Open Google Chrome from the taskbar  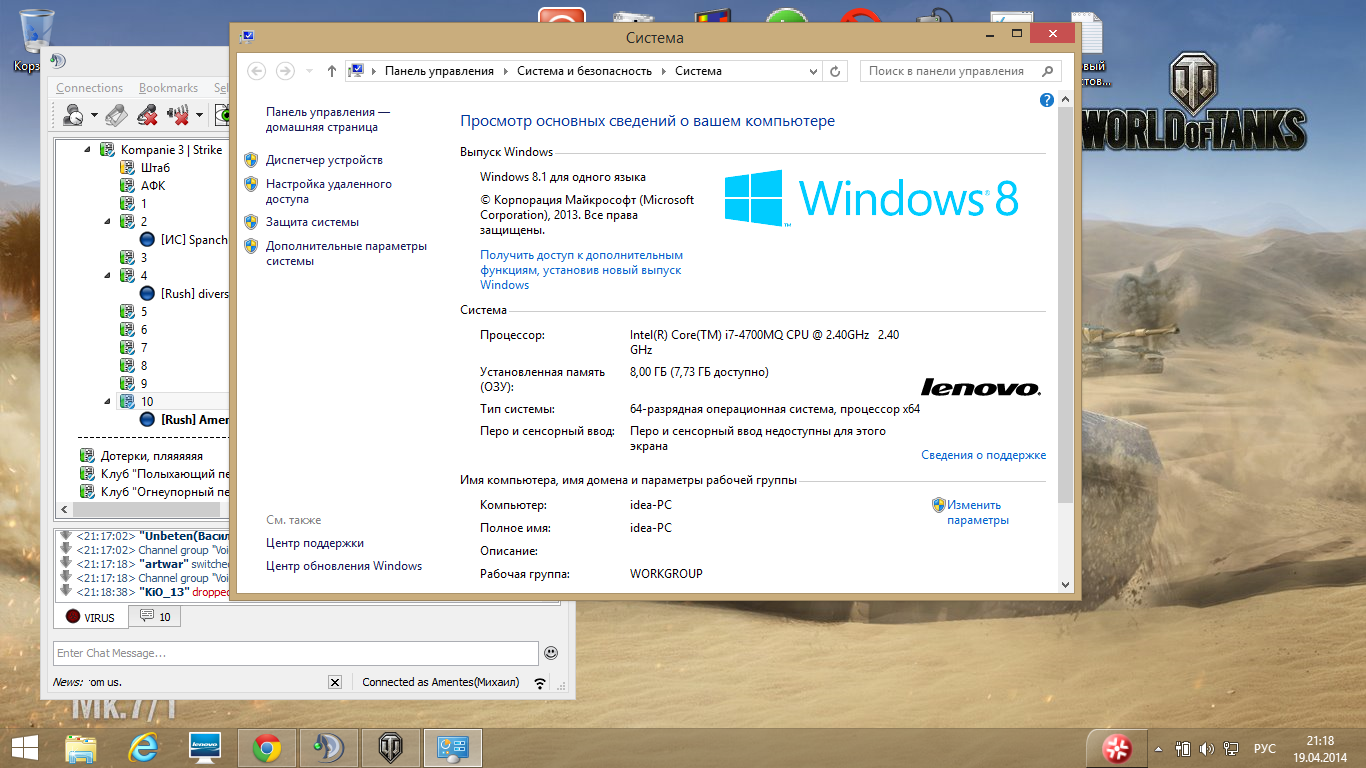pos(266,747)
